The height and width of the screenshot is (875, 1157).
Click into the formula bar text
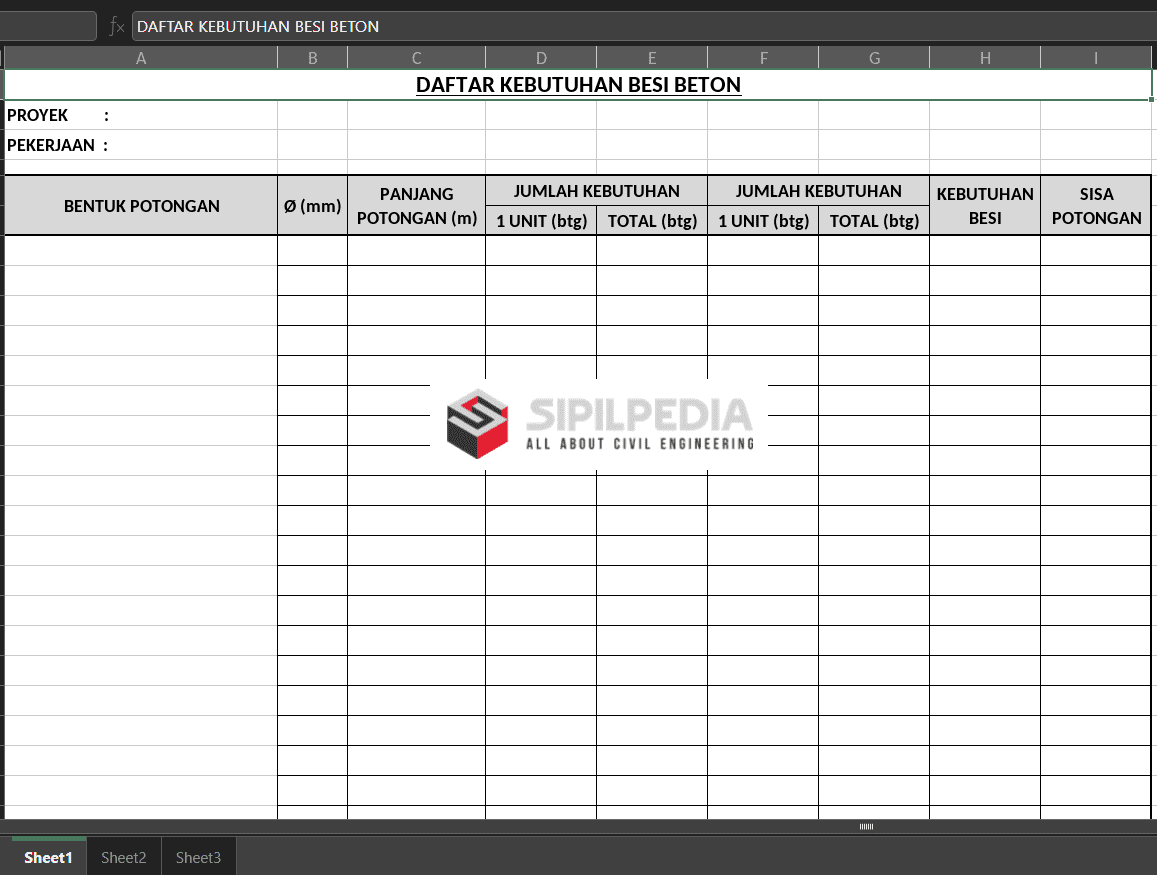[640, 26]
